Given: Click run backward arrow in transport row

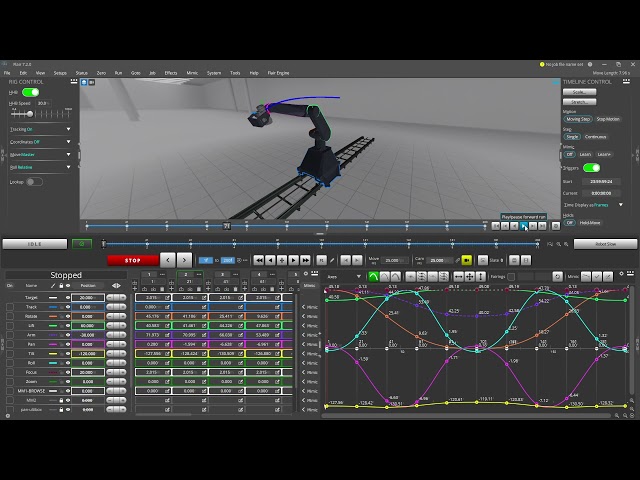Looking at the screenshot, I should tap(270, 260).
